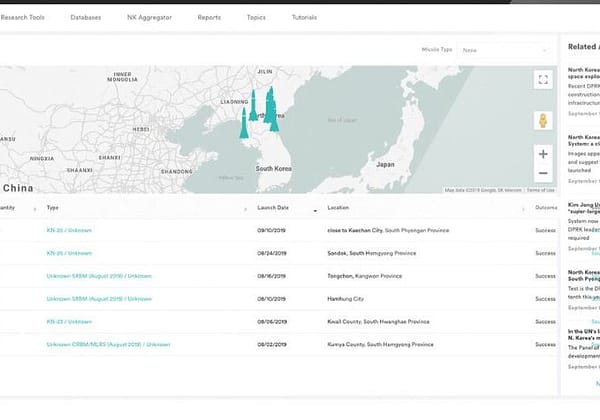Open the Research Tools menu

(23, 17)
